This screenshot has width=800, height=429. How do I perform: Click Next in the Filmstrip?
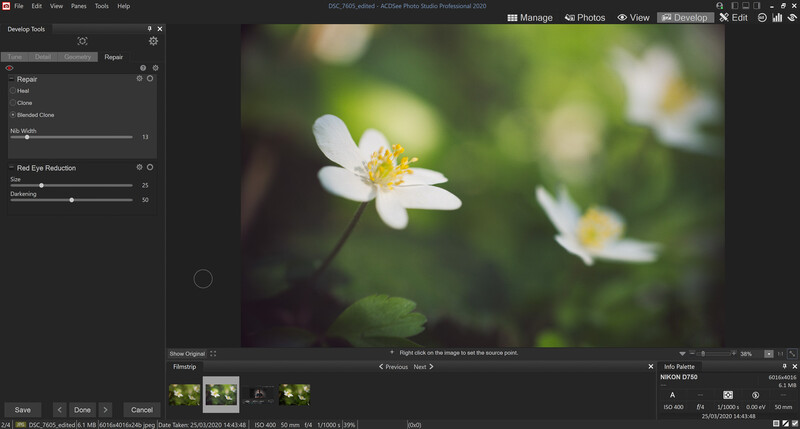(423, 367)
